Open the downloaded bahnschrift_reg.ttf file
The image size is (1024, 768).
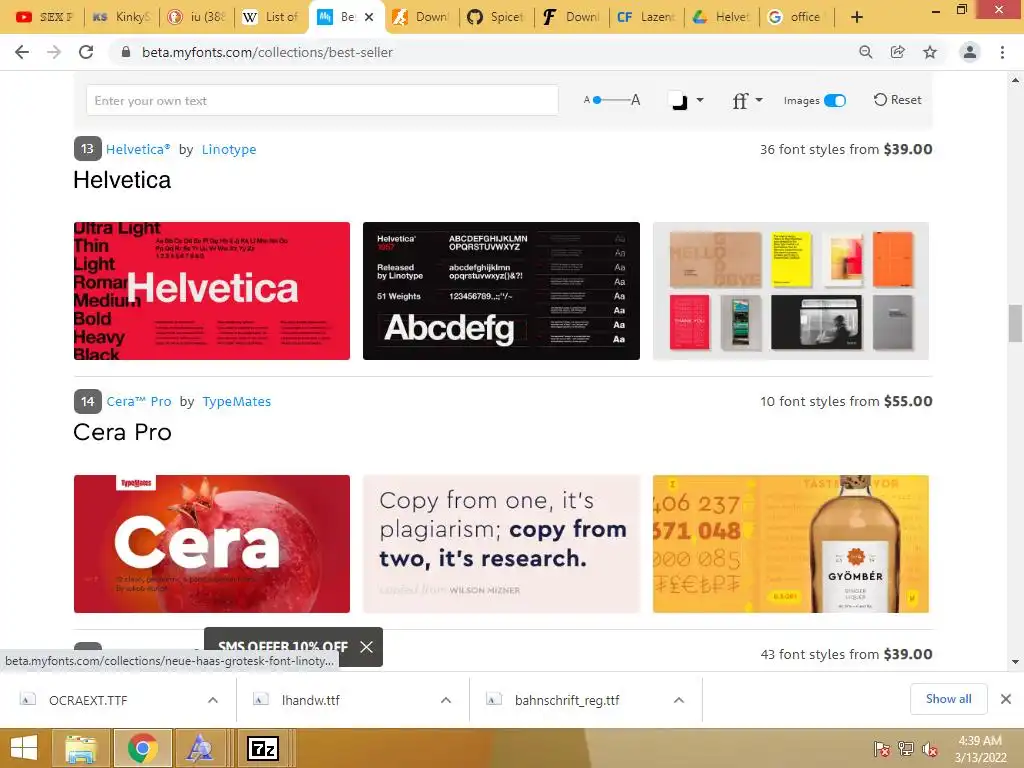[x=568, y=700]
